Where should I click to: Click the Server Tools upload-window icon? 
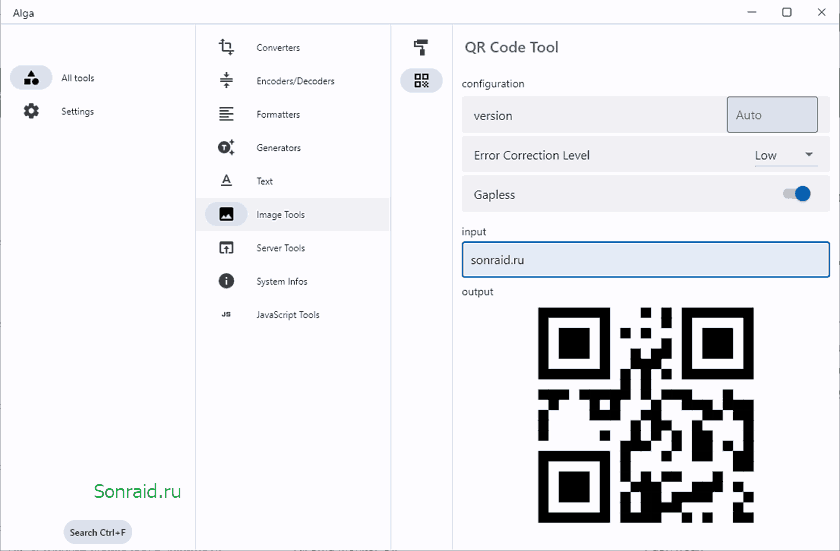226,247
